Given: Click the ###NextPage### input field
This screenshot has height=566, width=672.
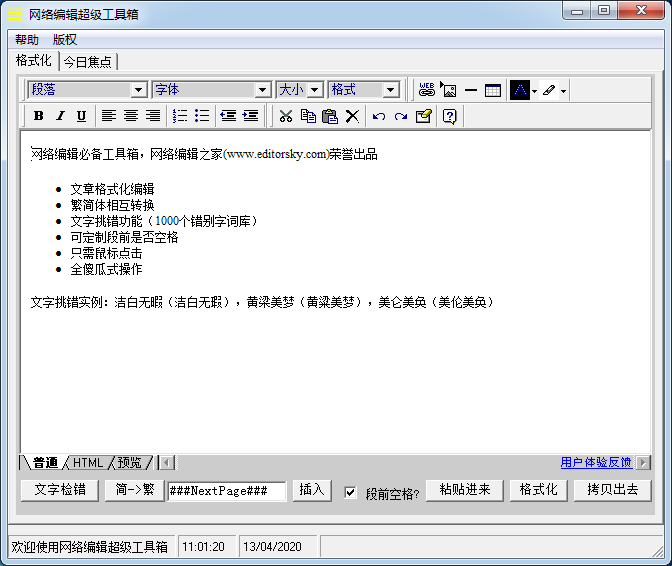Looking at the screenshot, I should [226, 491].
